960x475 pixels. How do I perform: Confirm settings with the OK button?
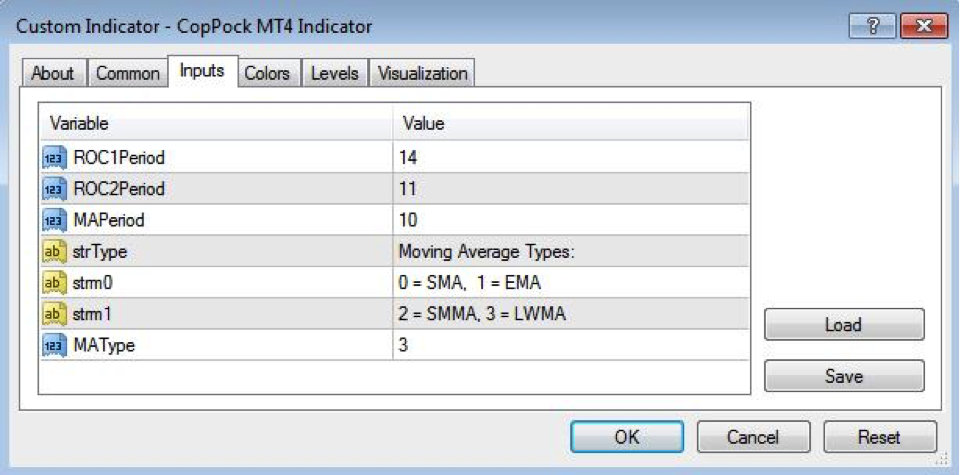[x=627, y=436]
